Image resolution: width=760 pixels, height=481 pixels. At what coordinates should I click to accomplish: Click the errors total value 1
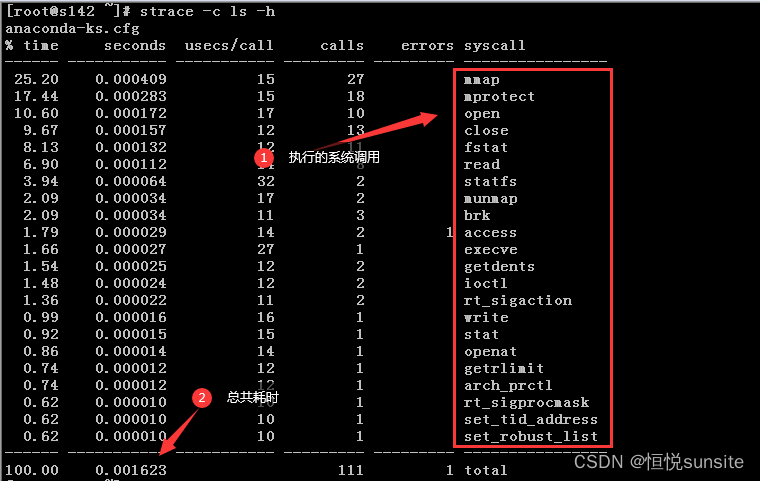click(x=449, y=470)
